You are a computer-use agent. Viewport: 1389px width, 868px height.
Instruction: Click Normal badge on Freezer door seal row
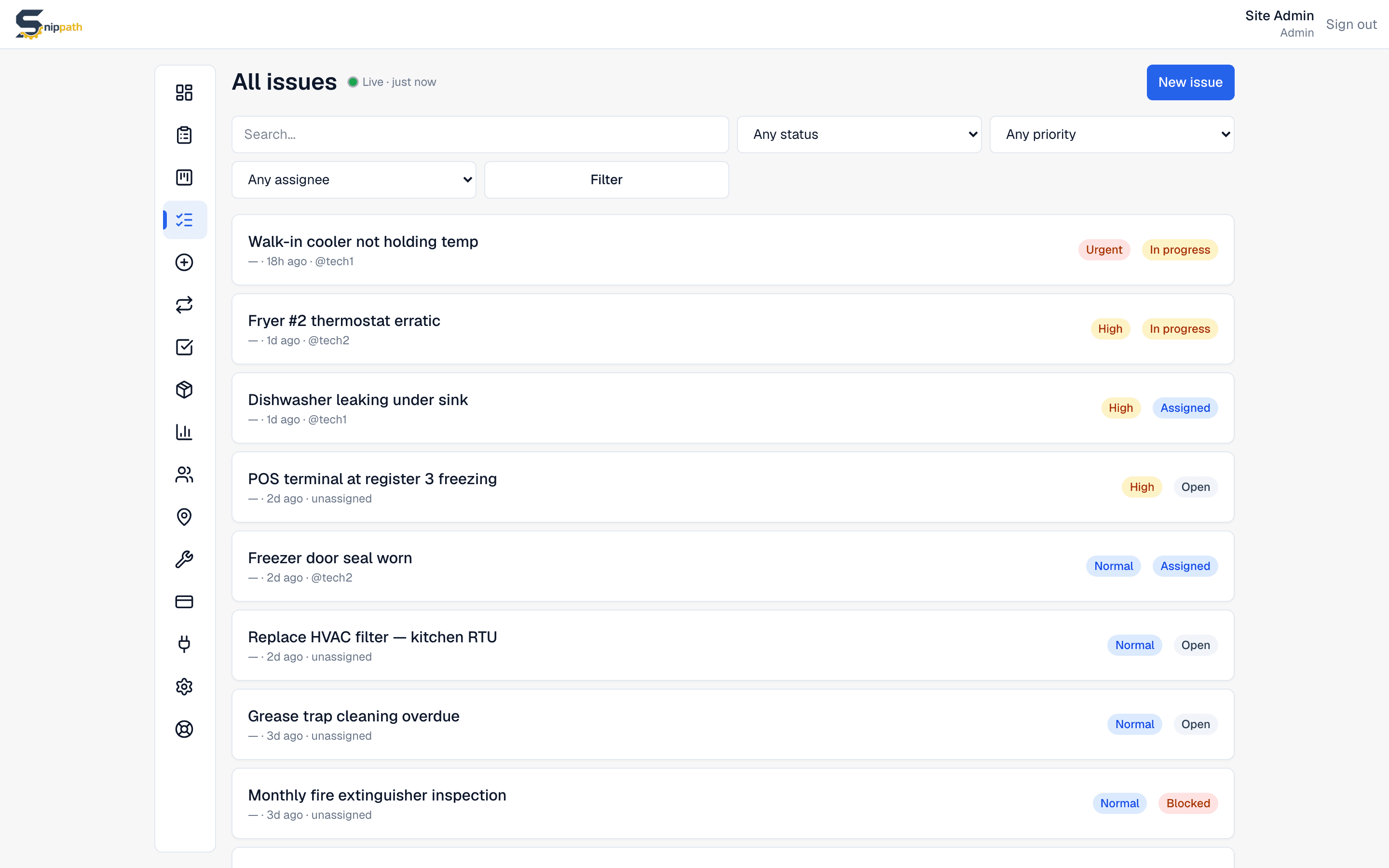[1114, 566]
